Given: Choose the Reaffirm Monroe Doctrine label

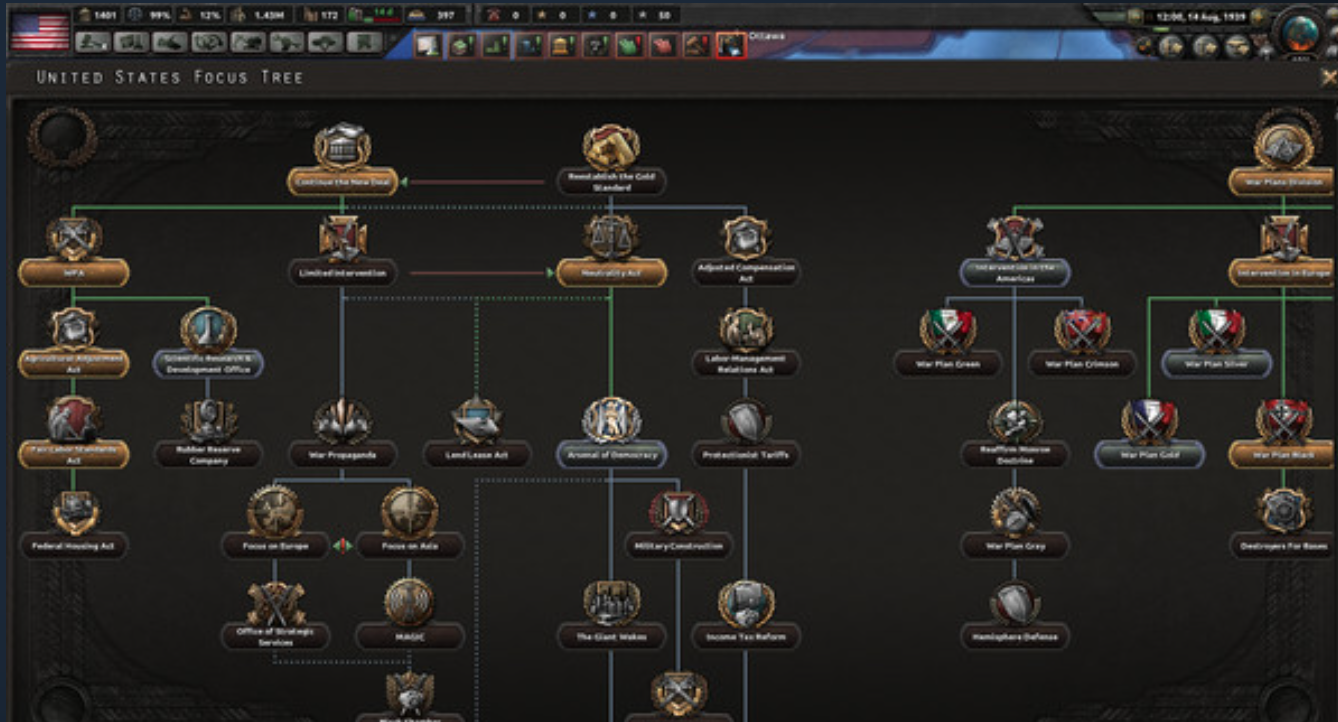Looking at the screenshot, I should click(x=1014, y=454).
